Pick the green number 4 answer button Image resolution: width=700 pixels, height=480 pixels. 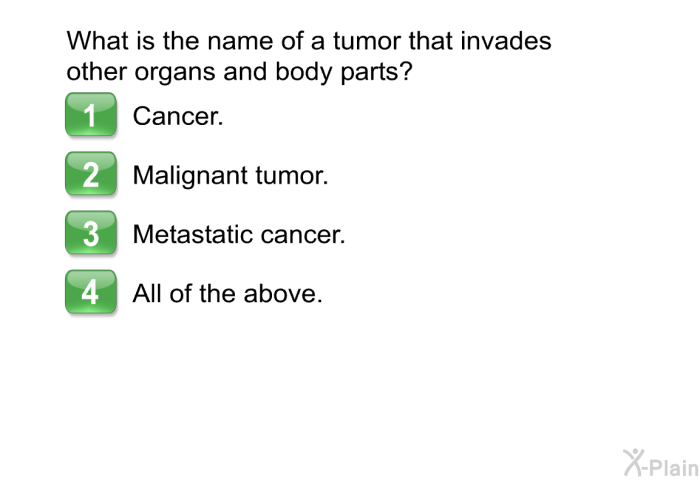(x=91, y=292)
